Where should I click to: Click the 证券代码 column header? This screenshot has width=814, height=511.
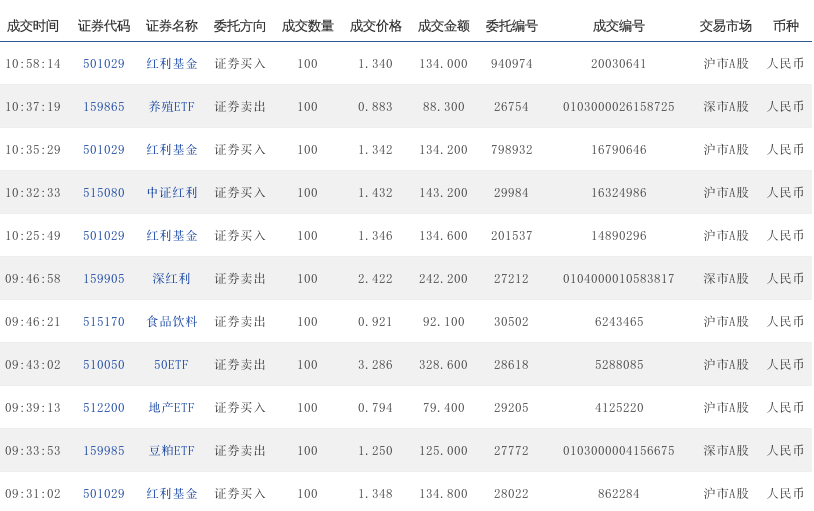[x=104, y=26]
